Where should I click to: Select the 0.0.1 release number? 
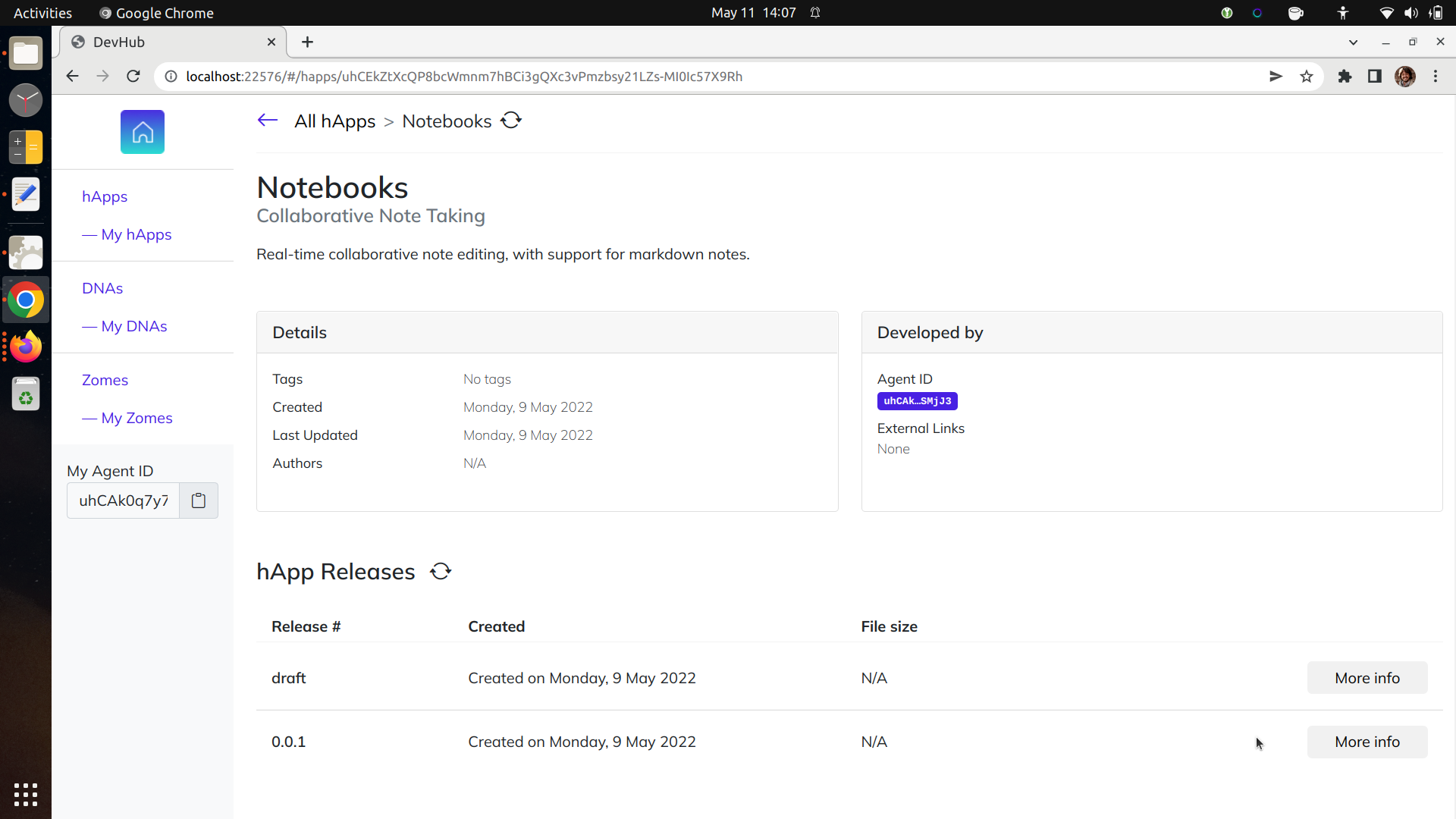click(288, 742)
